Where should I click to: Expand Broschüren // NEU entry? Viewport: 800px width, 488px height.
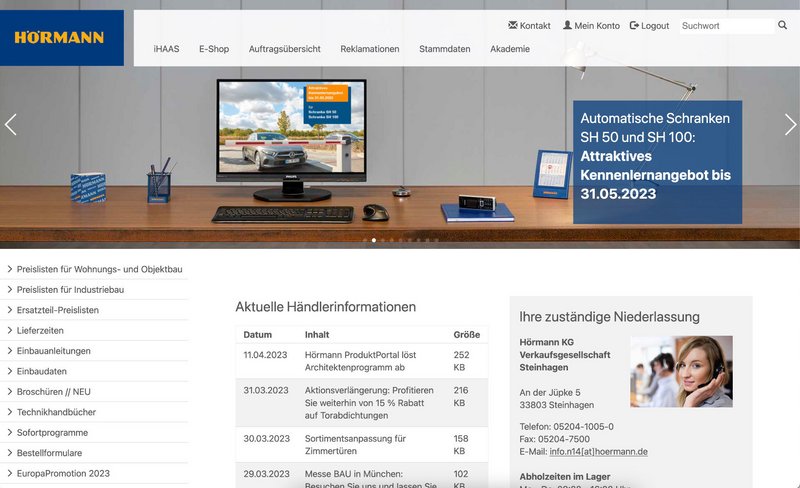click(95, 392)
